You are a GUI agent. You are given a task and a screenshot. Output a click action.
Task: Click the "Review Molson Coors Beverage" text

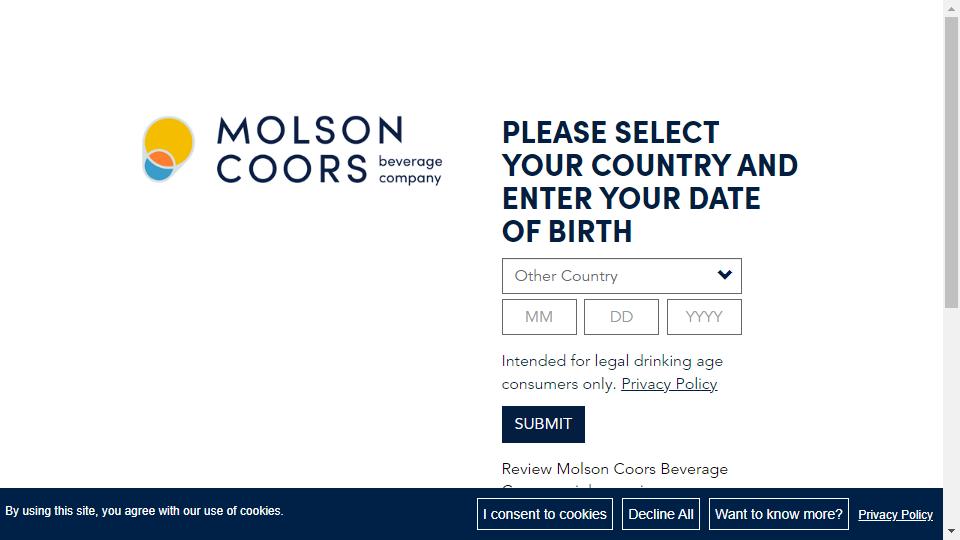click(615, 469)
